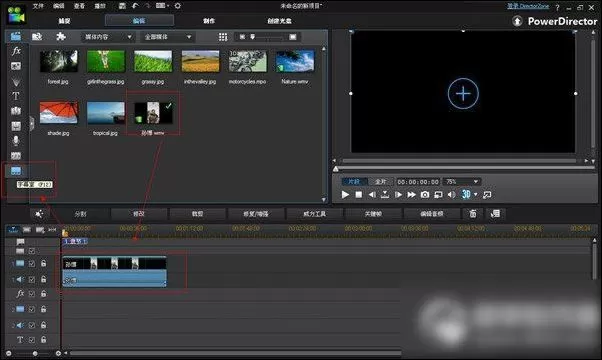Switch to the Produce tab

[x=209, y=21]
